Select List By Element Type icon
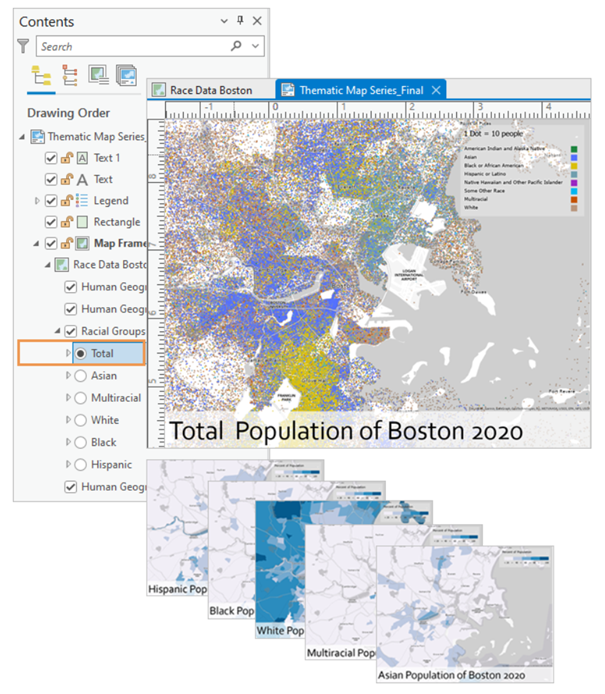The width and height of the screenshot is (605, 694). [70, 75]
